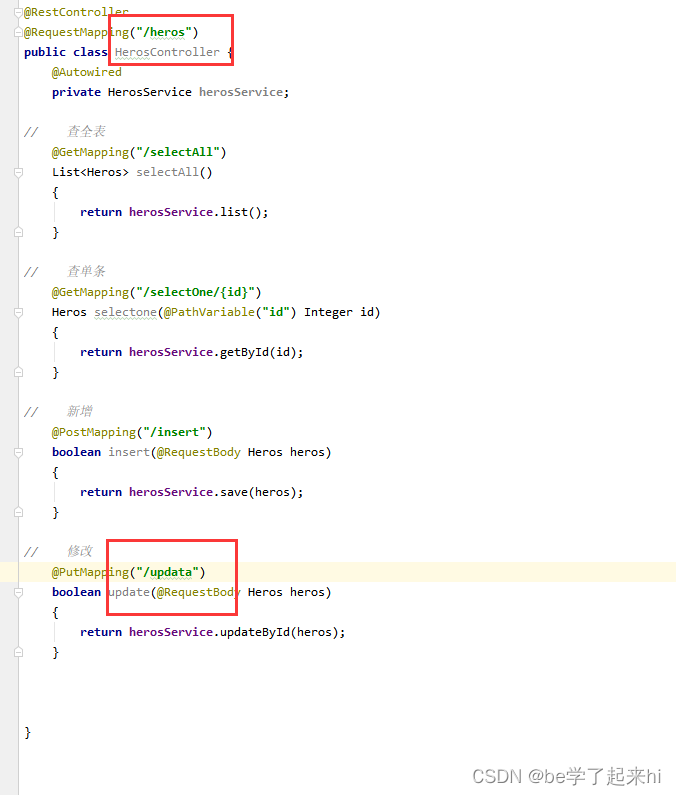The width and height of the screenshot is (676, 795).
Task: Click fold-end marker after getById method body
Action: [18, 373]
